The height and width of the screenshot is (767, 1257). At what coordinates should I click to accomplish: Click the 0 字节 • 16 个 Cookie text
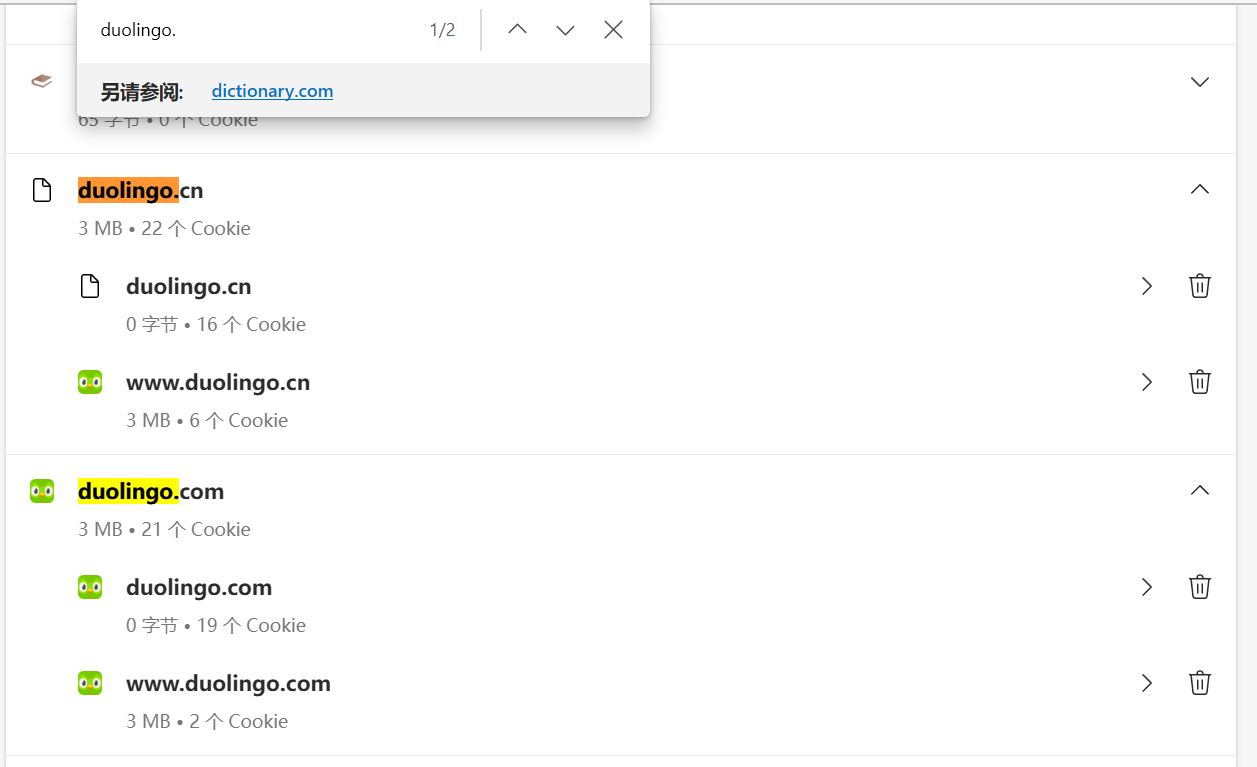pyautogui.click(x=216, y=324)
